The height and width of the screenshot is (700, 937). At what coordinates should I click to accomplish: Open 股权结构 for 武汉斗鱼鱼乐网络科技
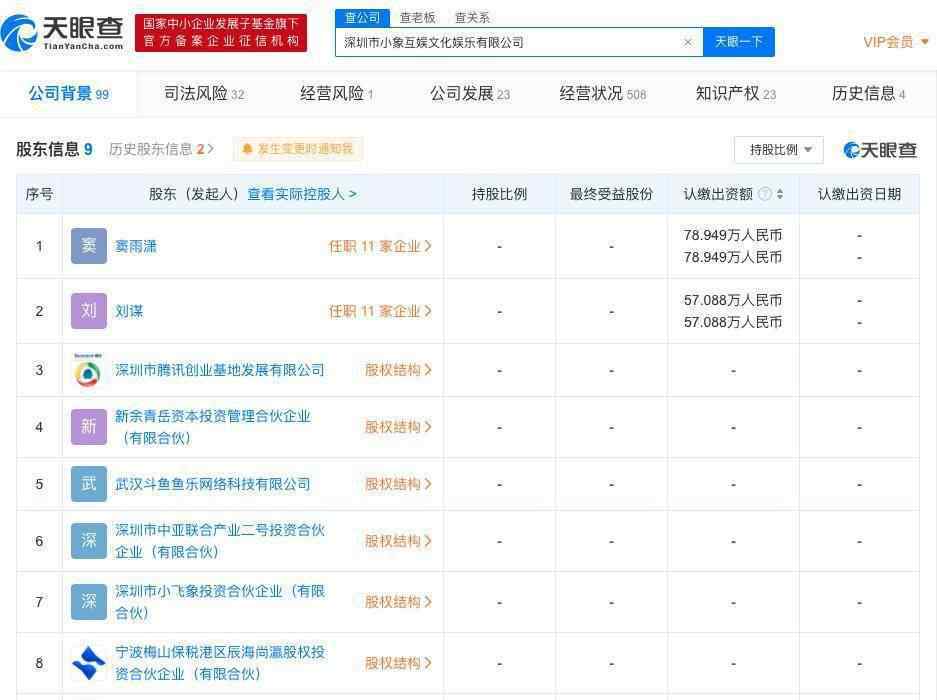[x=398, y=484]
